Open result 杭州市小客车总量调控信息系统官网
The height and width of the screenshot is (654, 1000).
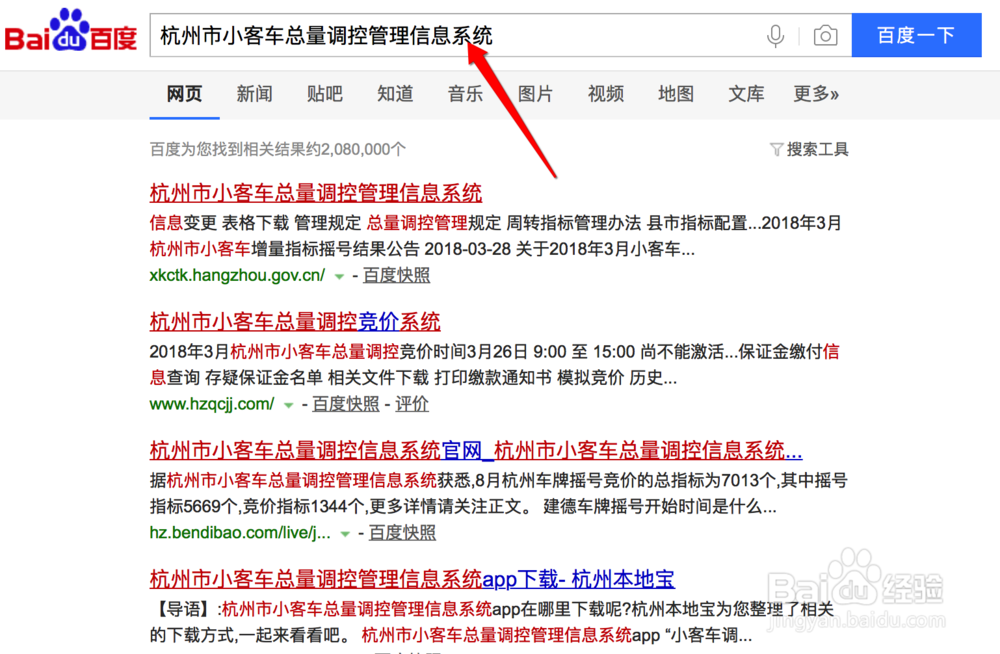(x=476, y=450)
